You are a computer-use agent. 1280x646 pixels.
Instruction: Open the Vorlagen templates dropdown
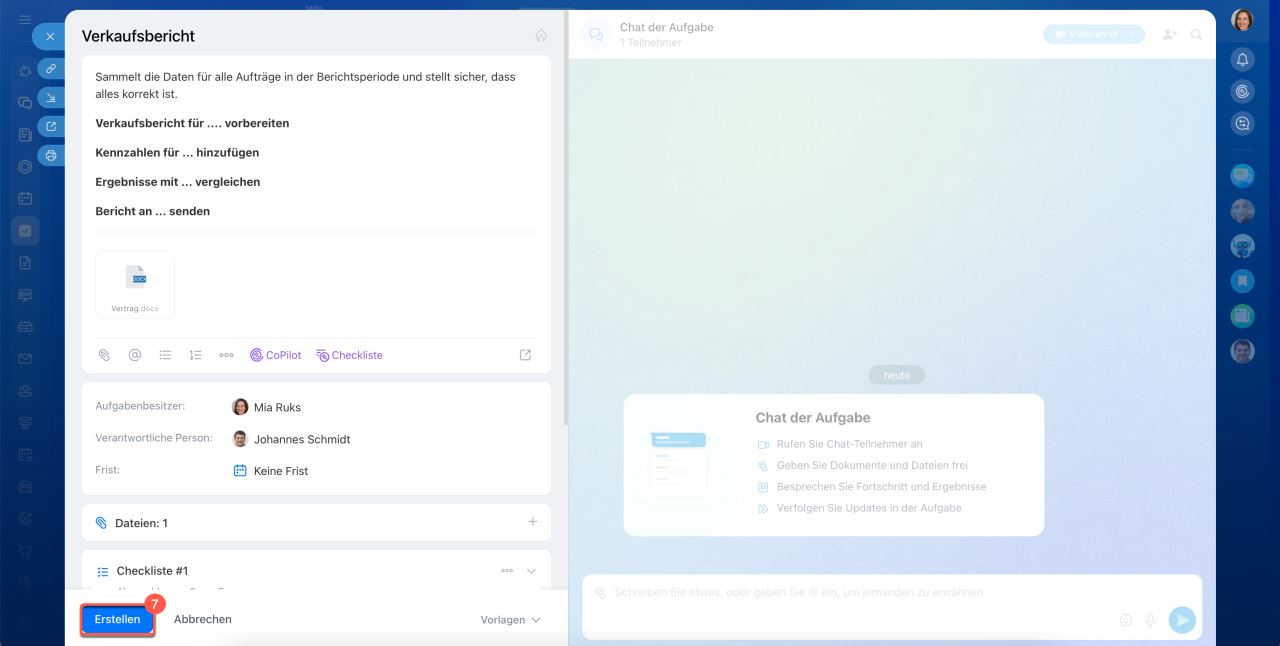[510, 620]
